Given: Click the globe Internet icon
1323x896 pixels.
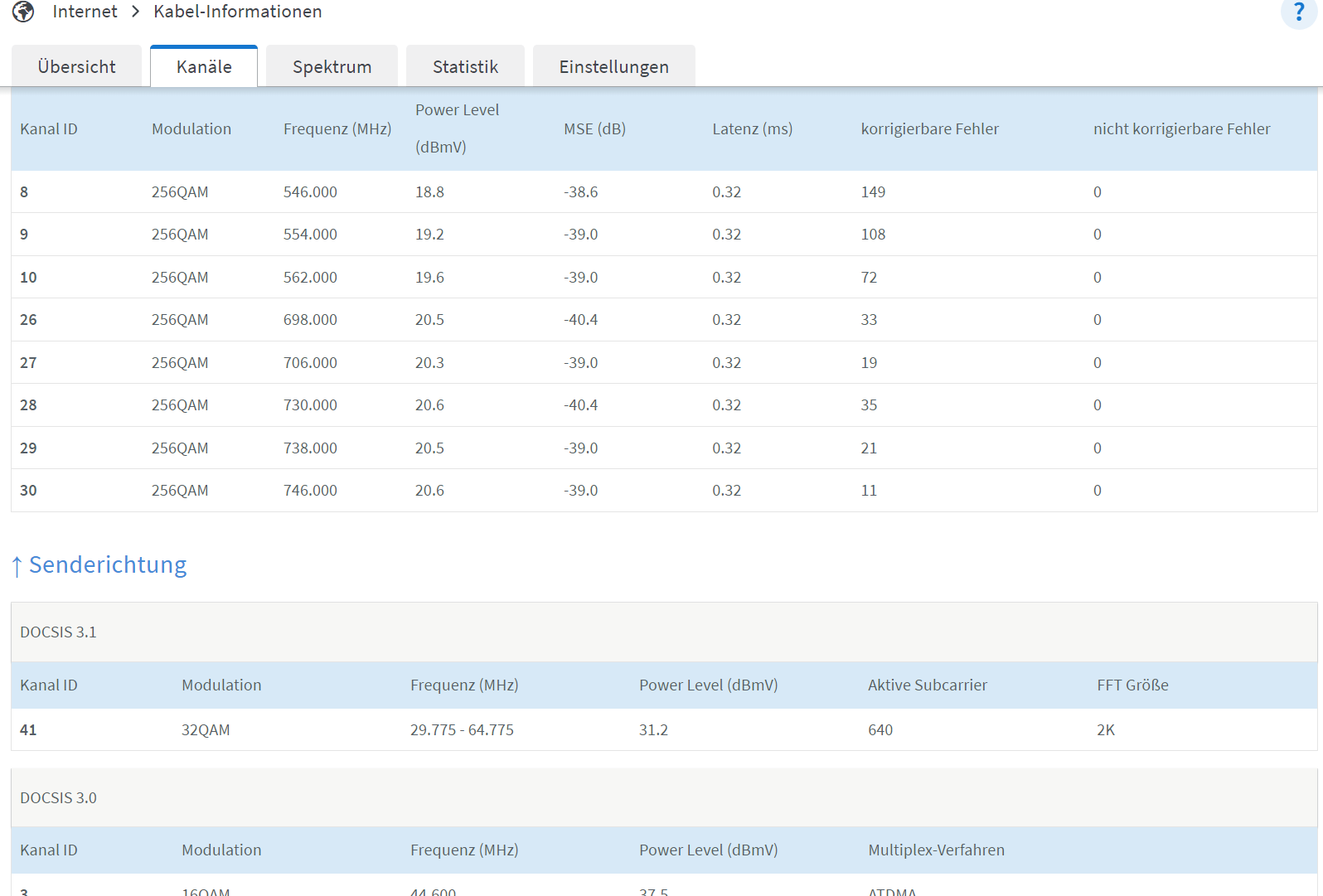Looking at the screenshot, I should point(23,12).
